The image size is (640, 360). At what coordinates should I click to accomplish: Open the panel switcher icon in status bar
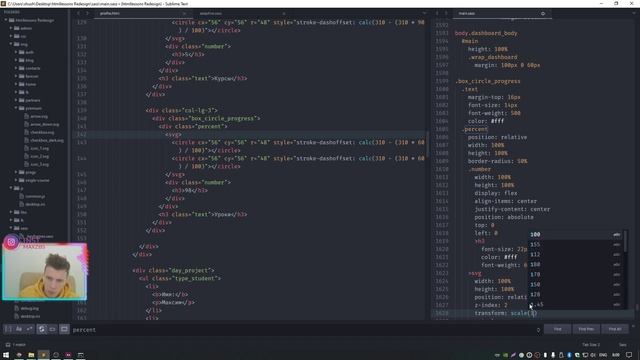point(8,345)
